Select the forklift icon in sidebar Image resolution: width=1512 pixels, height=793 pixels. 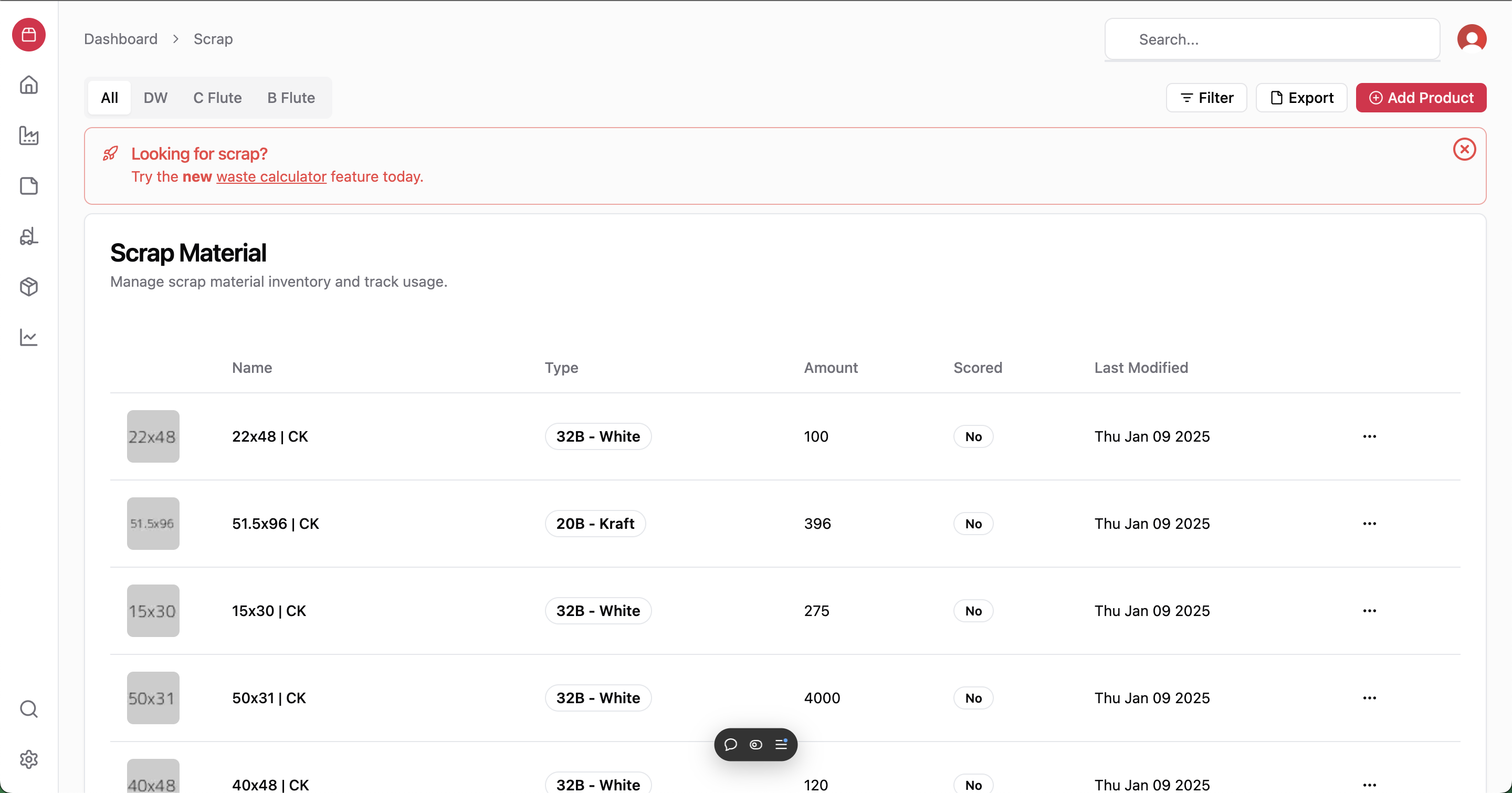click(29, 236)
